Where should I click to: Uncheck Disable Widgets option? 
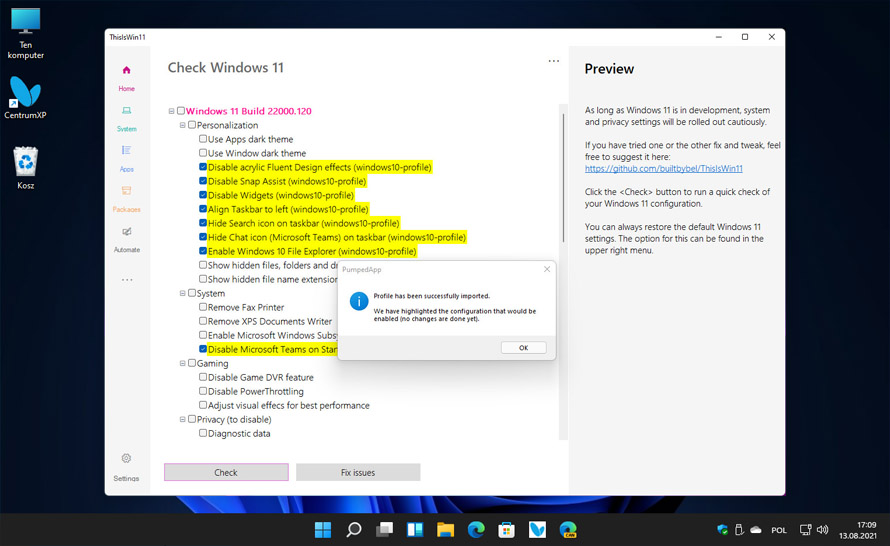coord(203,195)
